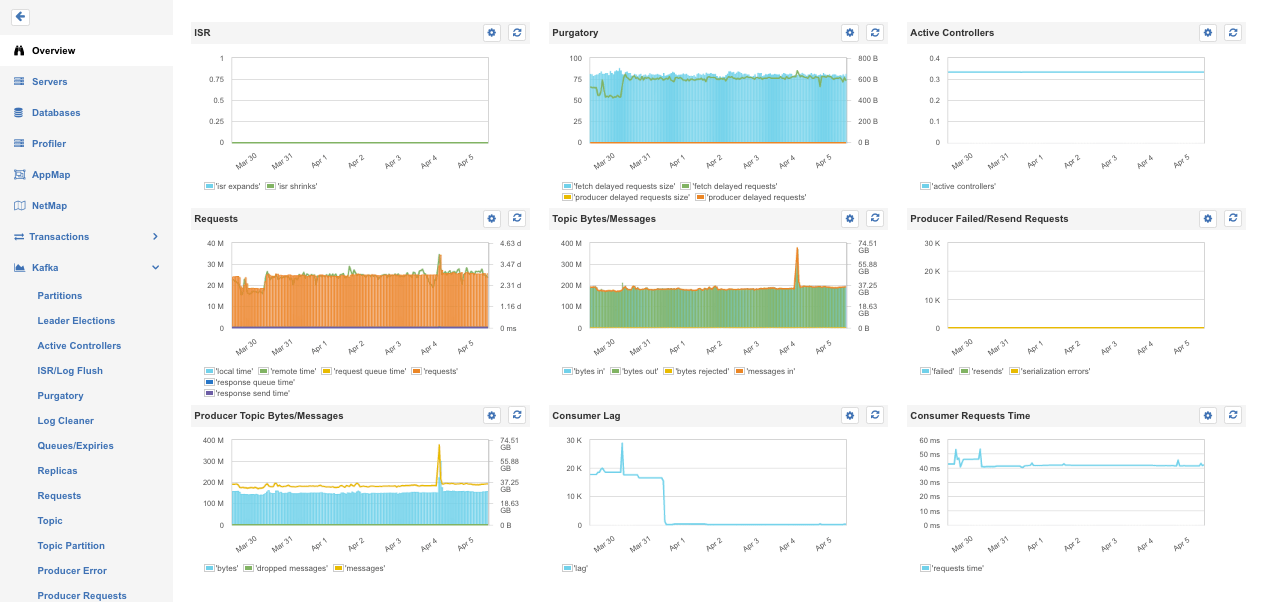Toggle 'producer delayed requests' legend series
This screenshot has height=602, width=1278.
(x=751, y=197)
